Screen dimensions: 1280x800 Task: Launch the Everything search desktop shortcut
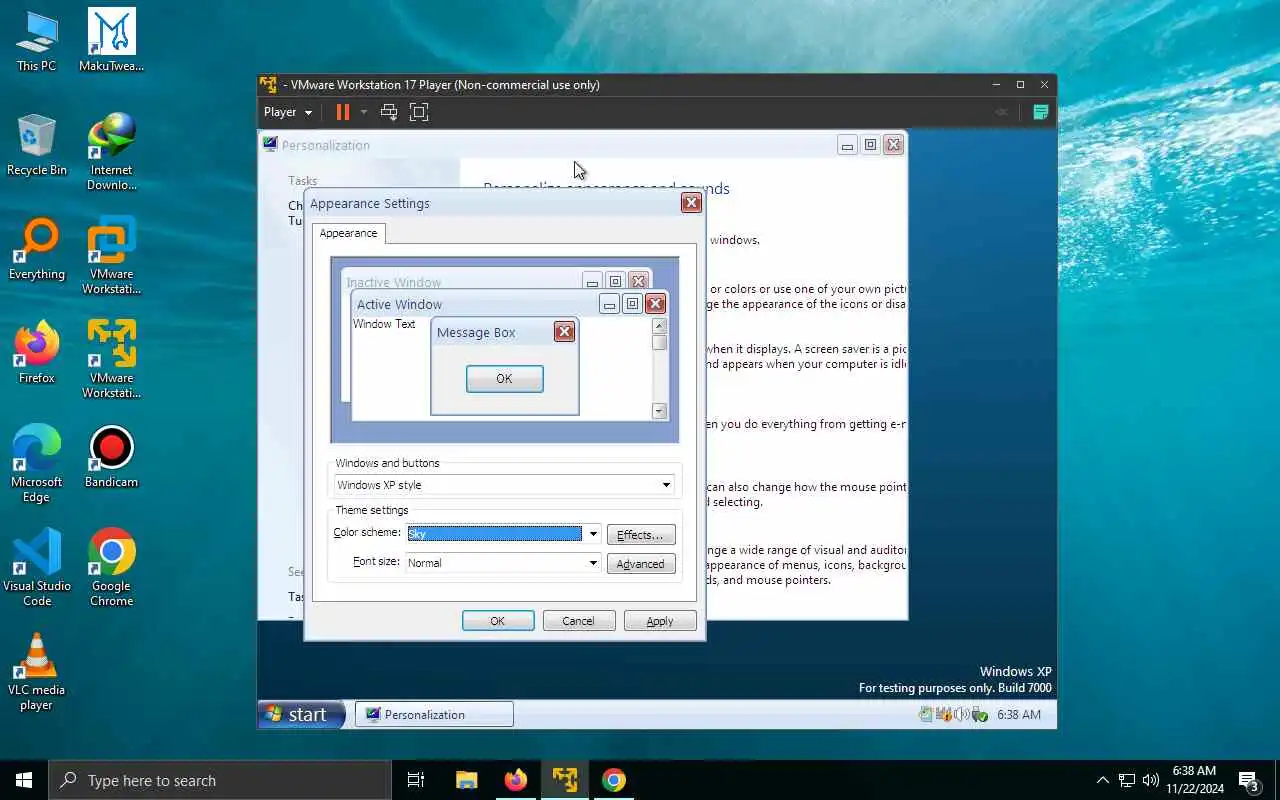point(37,250)
